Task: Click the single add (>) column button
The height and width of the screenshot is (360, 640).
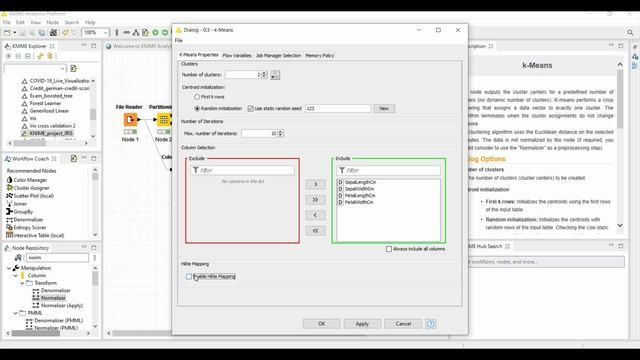Action: point(315,184)
